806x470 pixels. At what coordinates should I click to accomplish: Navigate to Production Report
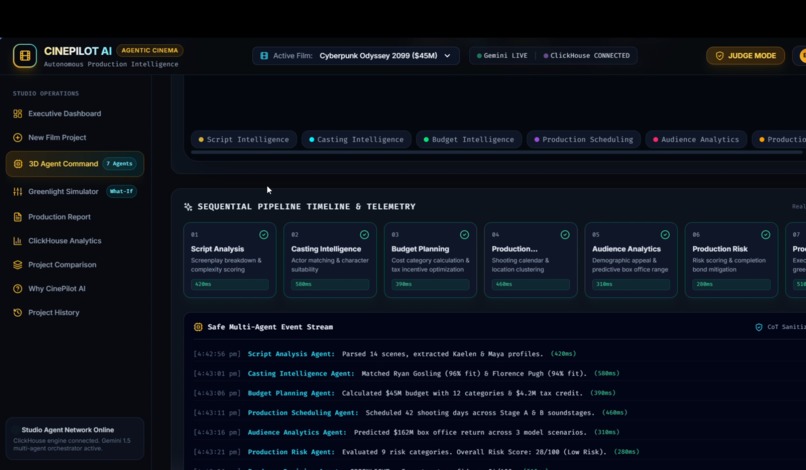[75, 217]
